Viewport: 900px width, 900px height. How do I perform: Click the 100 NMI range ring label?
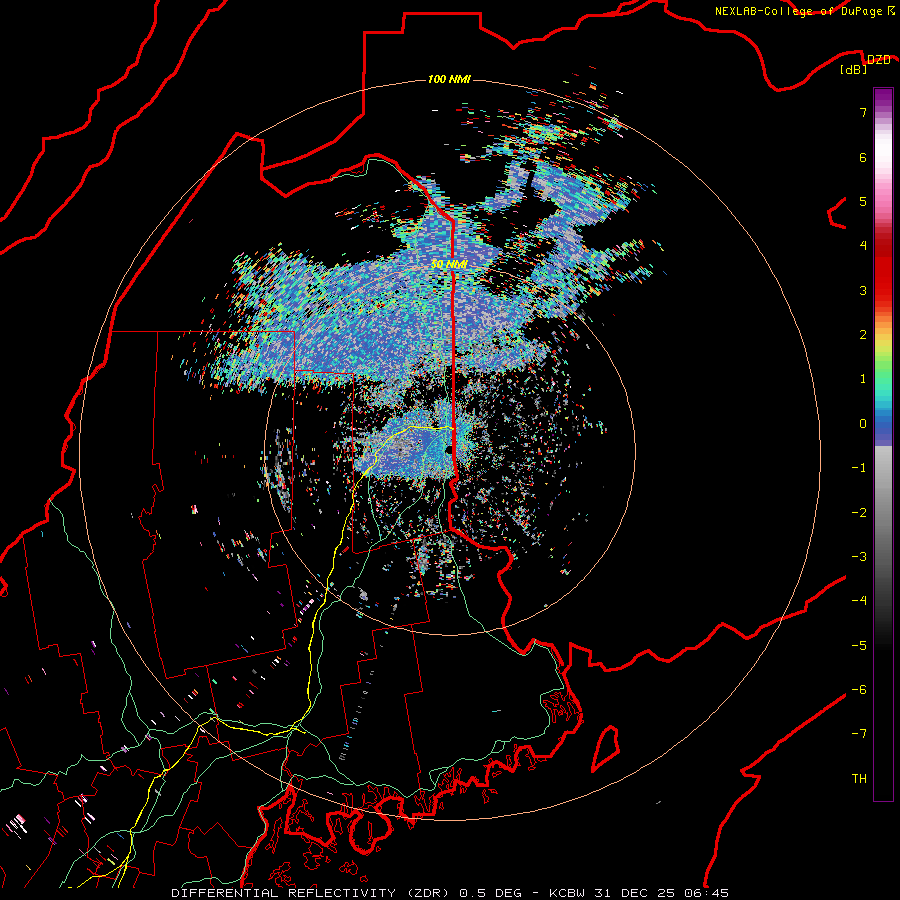coord(449,79)
